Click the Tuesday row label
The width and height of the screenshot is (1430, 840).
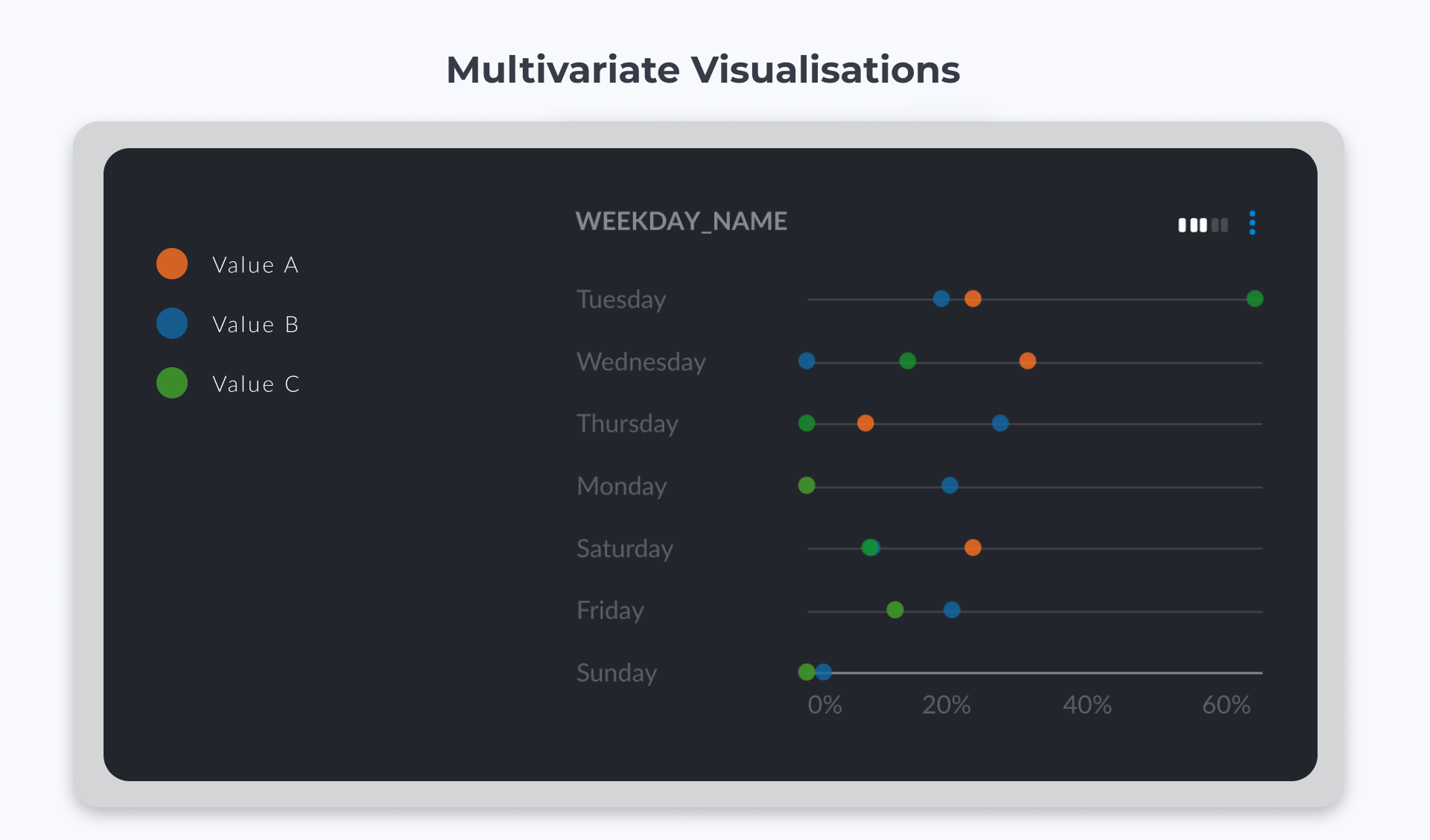pos(621,299)
